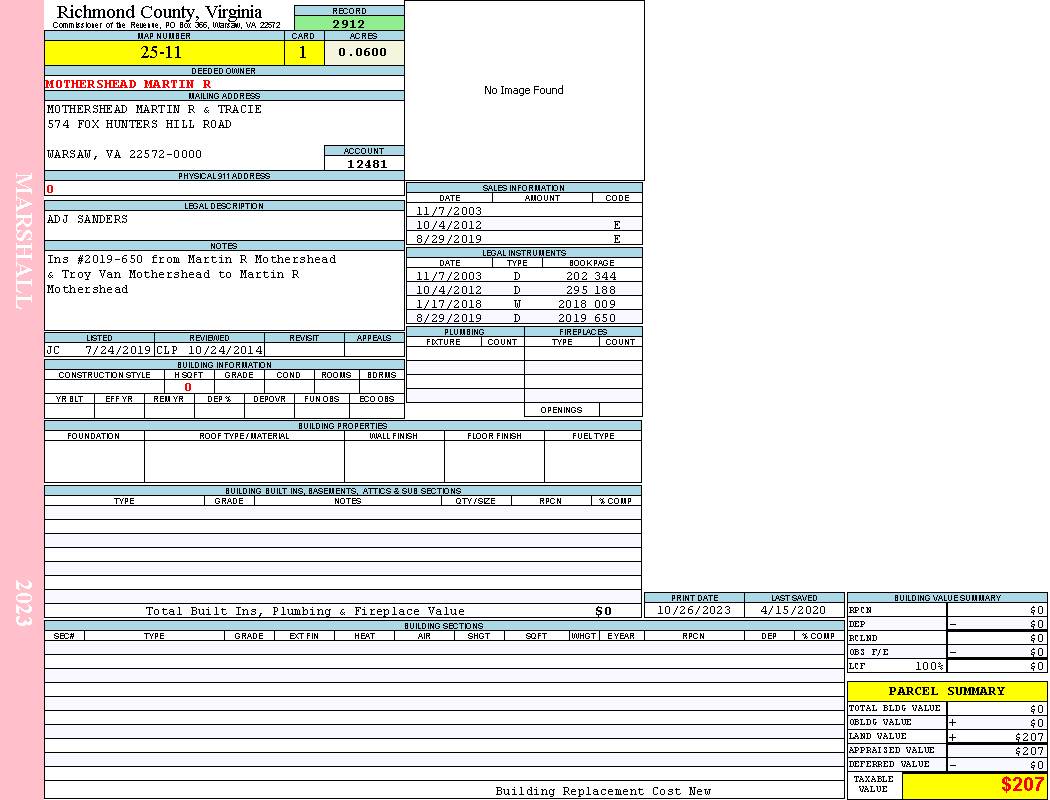This screenshot has height=800, width=1050.
Task: Click the card number 1 cell
Action: click(304, 53)
